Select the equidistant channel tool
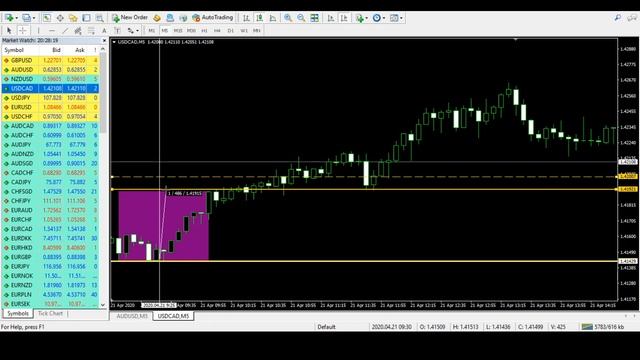The height and width of the screenshot is (360, 640). (78, 31)
